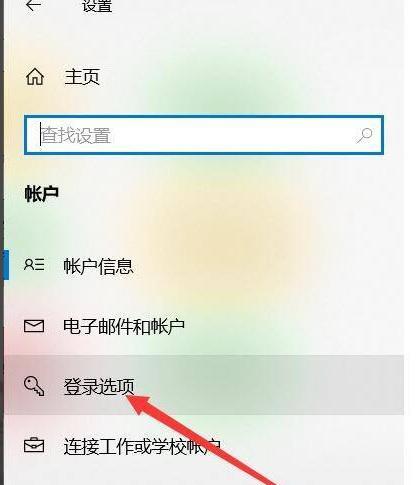
Task: Click the gray highlighted 登录选项 row background
Action: point(204,385)
